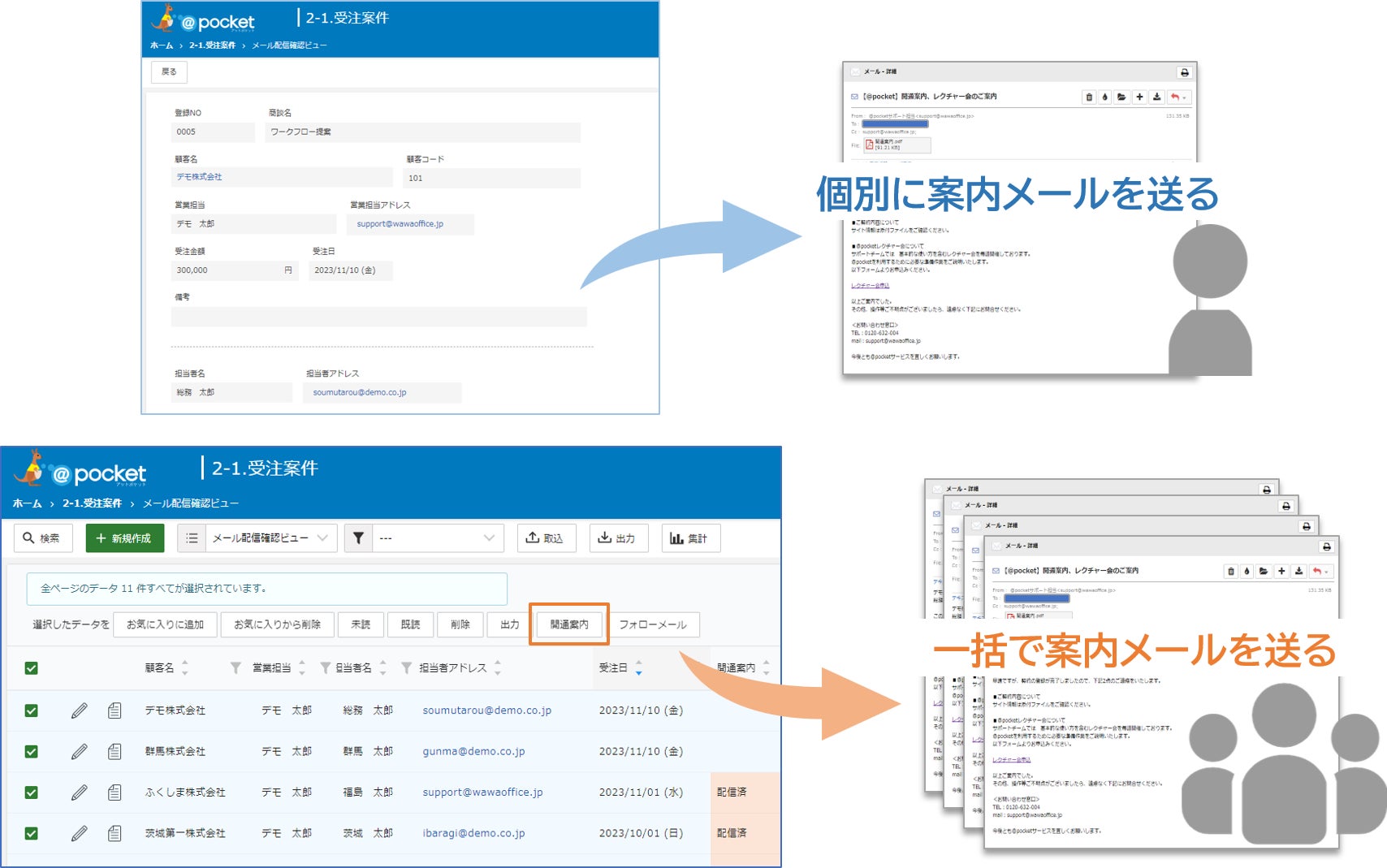1387x868 pixels.
Task: Click the droplet icon in the upper mail window
Action: (1104, 97)
